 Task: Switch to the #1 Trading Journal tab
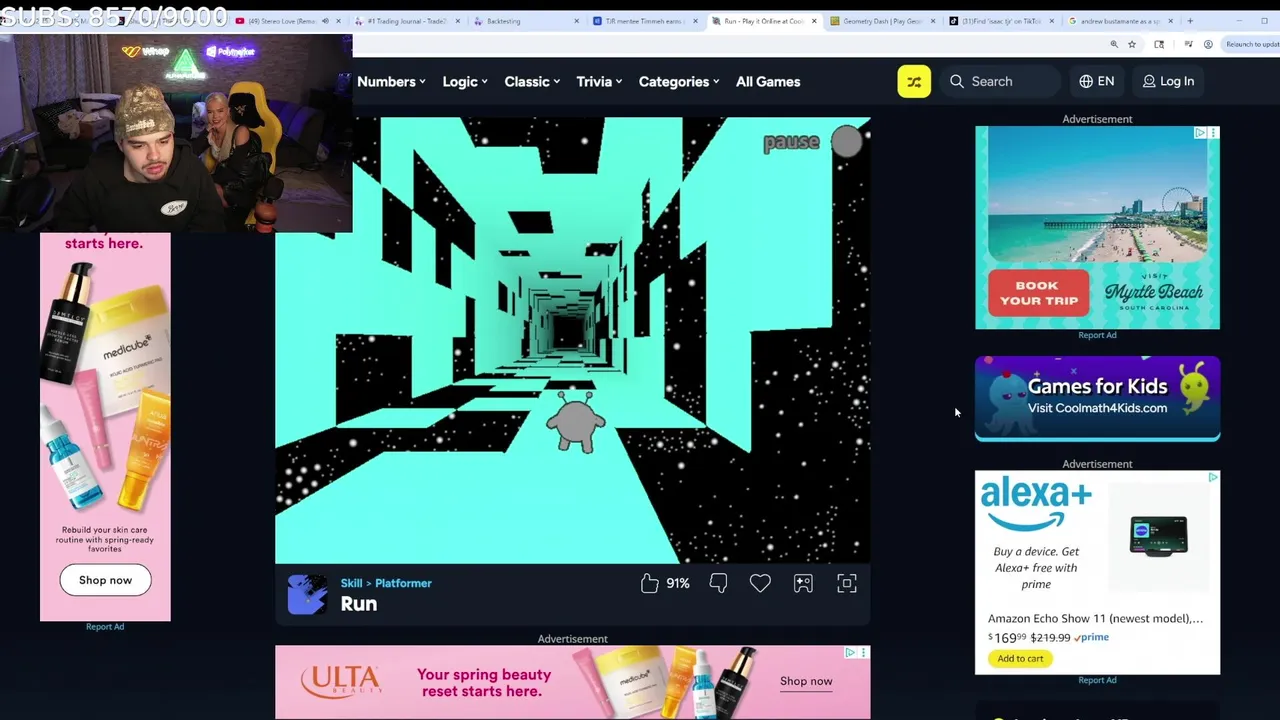point(406,21)
